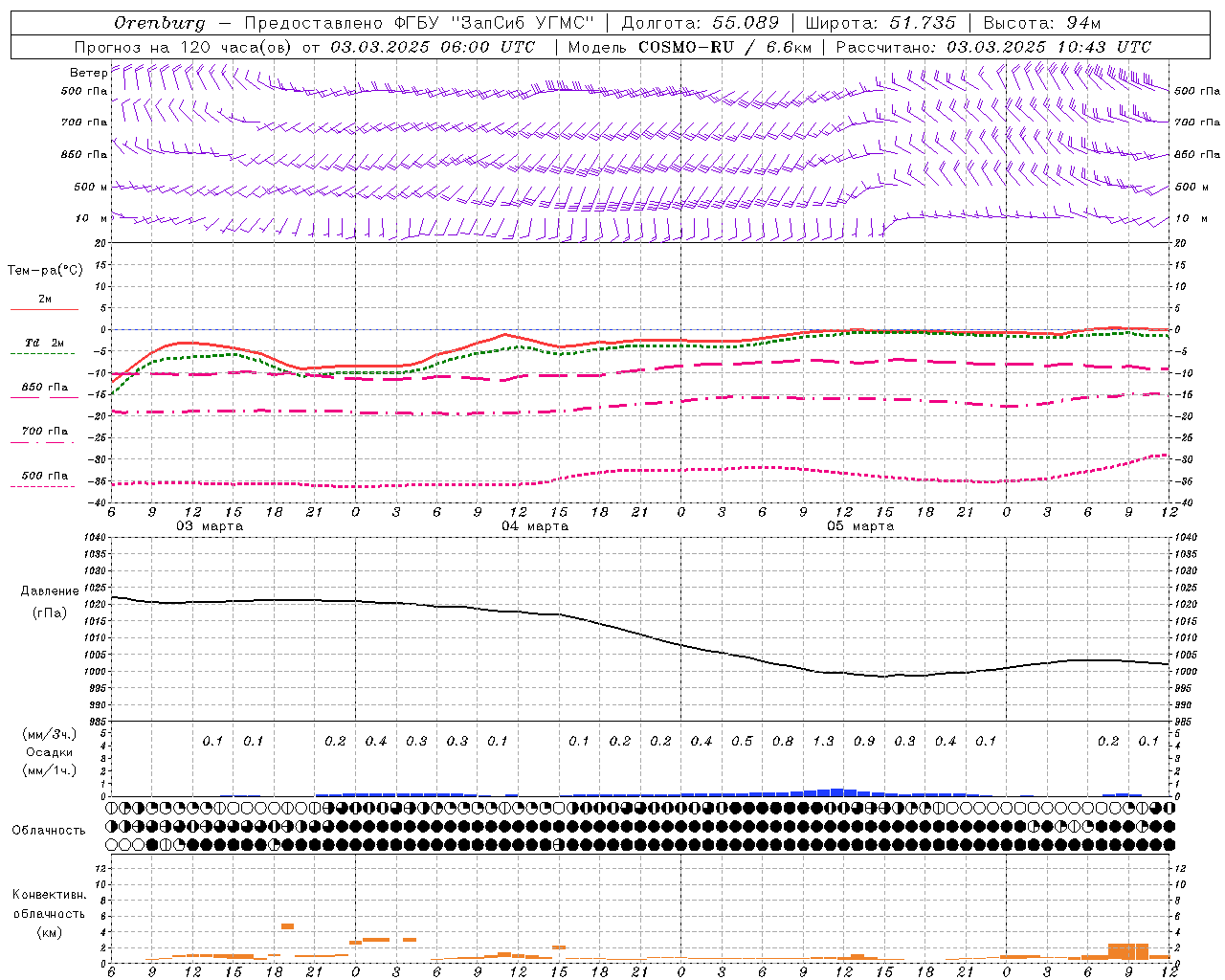Click the '(мм/3ч.)' precipitation unit label
Image resolution: width=1225 pixels, height=980 pixels.
(50, 734)
